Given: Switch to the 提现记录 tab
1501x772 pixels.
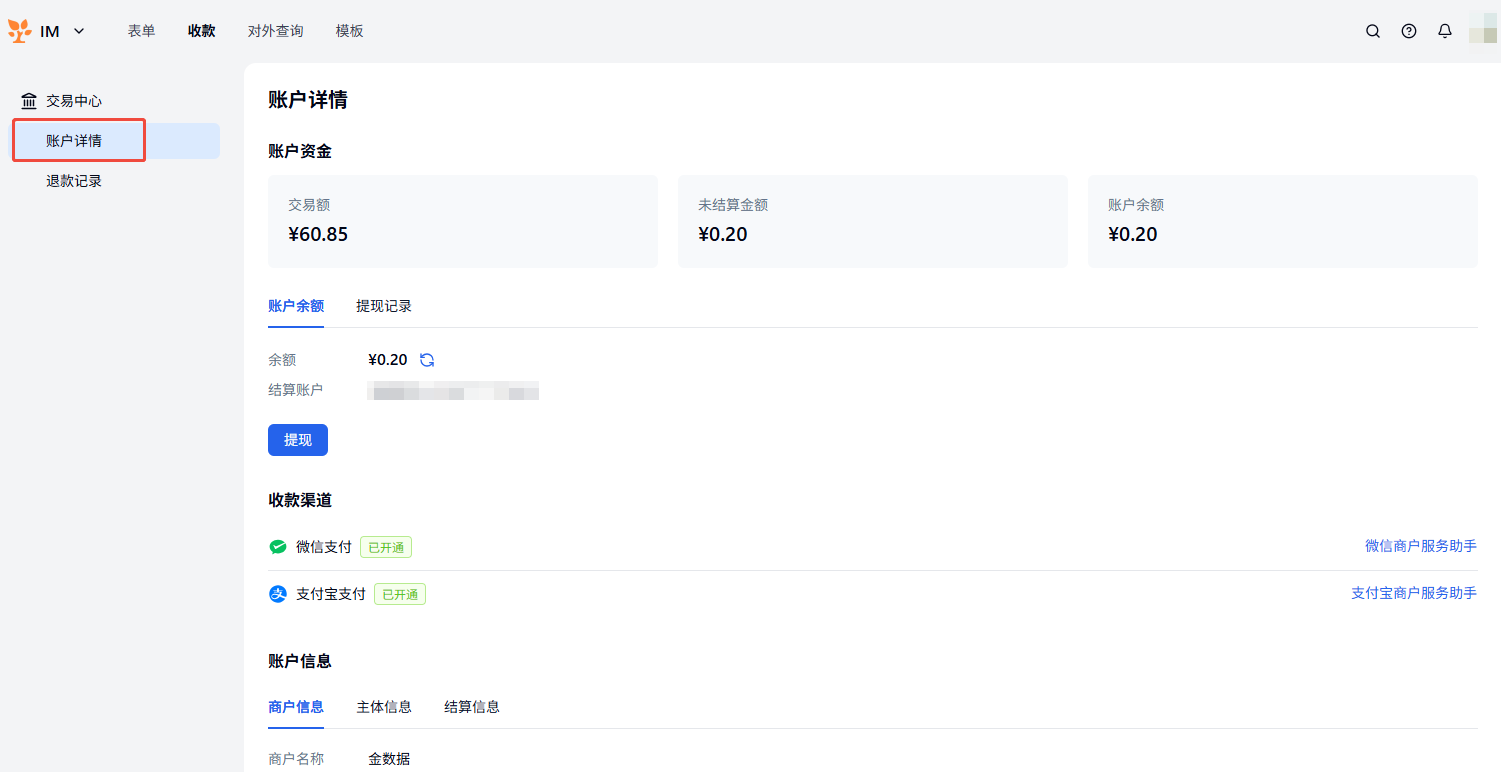Looking at the screenshot, I should pos(384,306).
